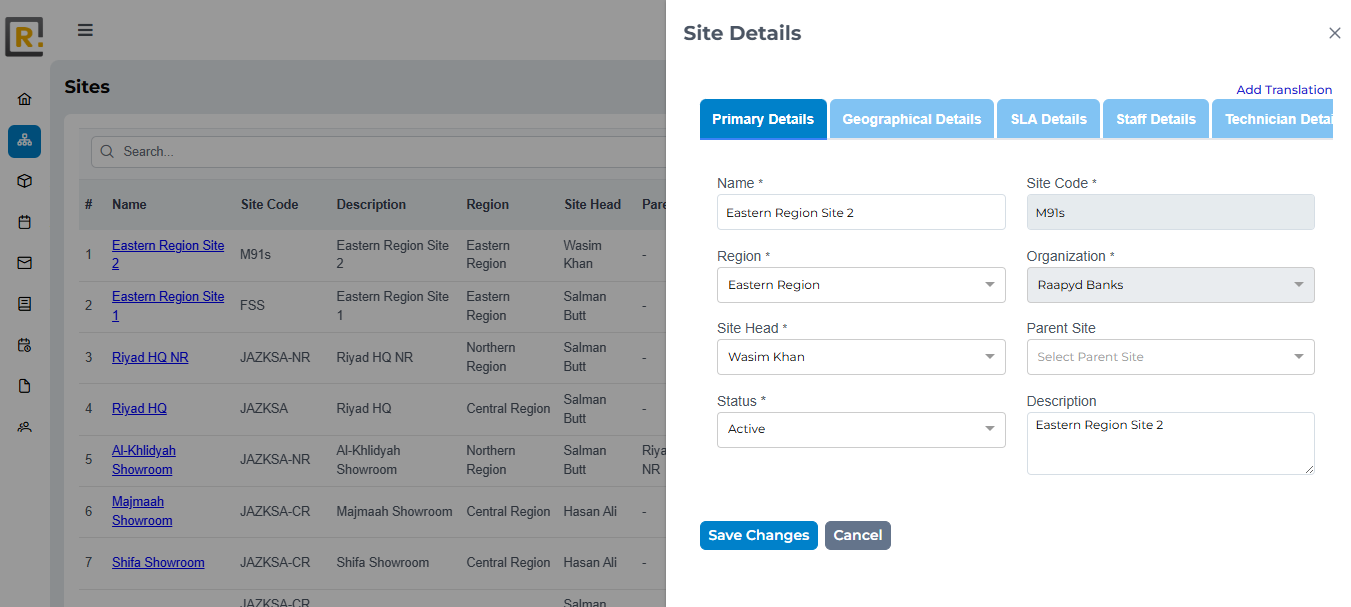Open the SLA Details tab
The height and width of the screenshot is (607, 1351).
pos(1048,118)
